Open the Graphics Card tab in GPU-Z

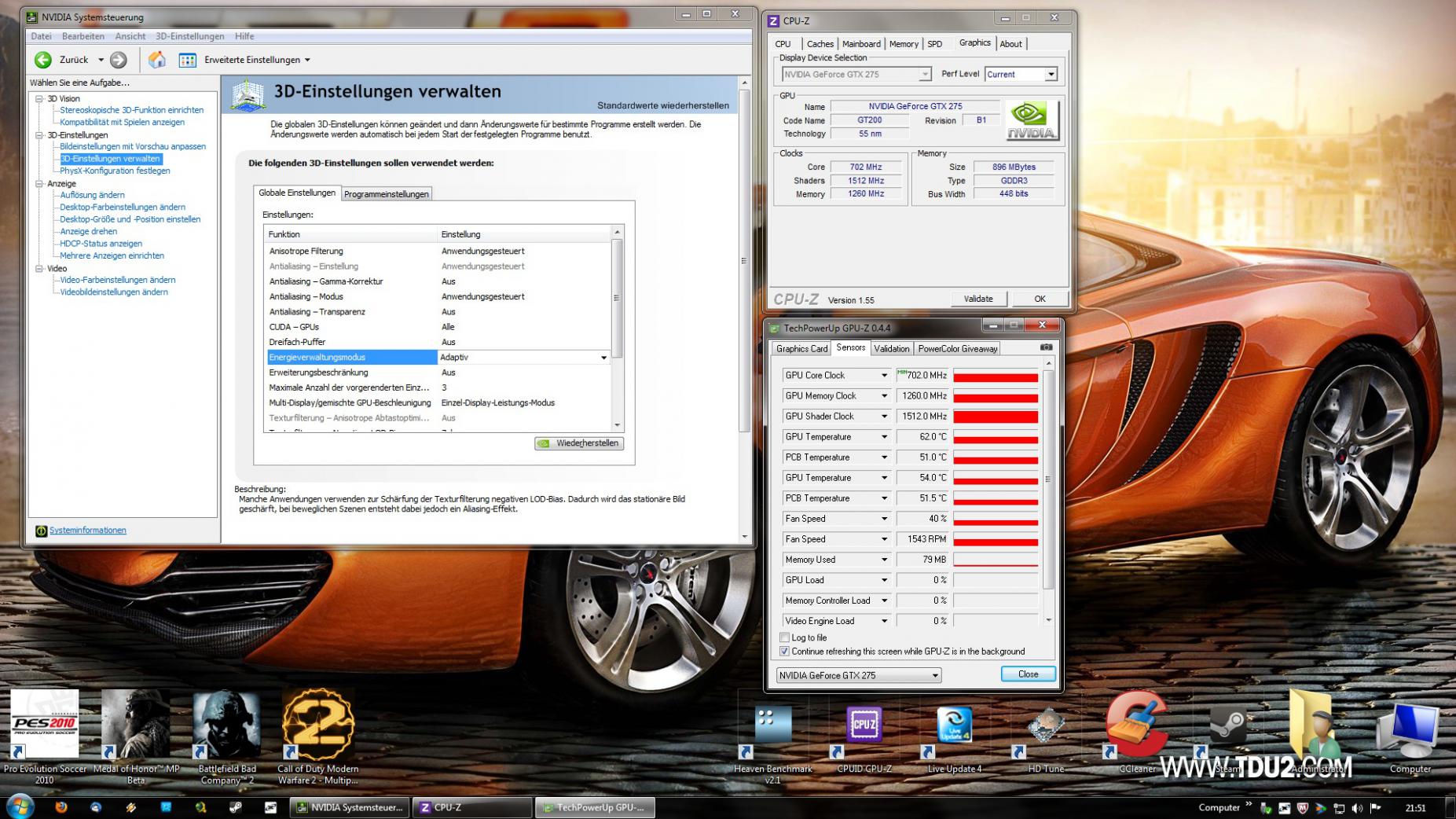pos(801,348)
